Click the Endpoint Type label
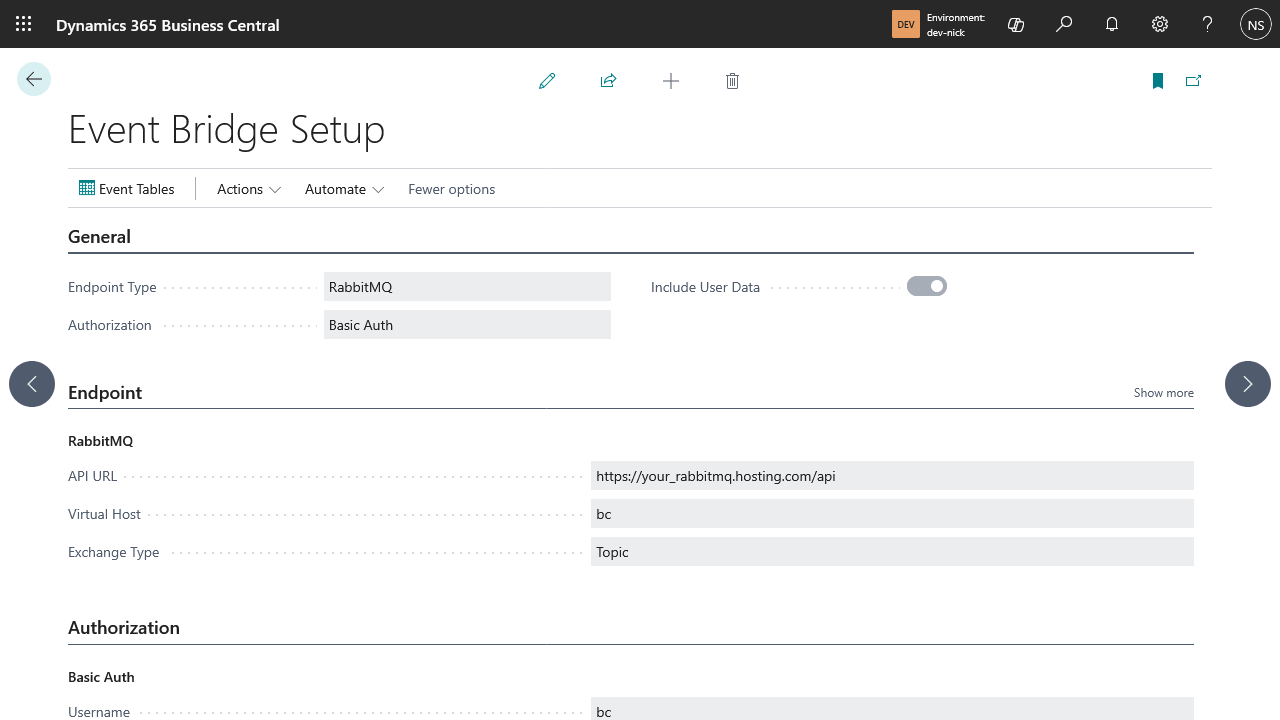The width and height of the screenshot is (1280, 720). (x=112, y=287)
